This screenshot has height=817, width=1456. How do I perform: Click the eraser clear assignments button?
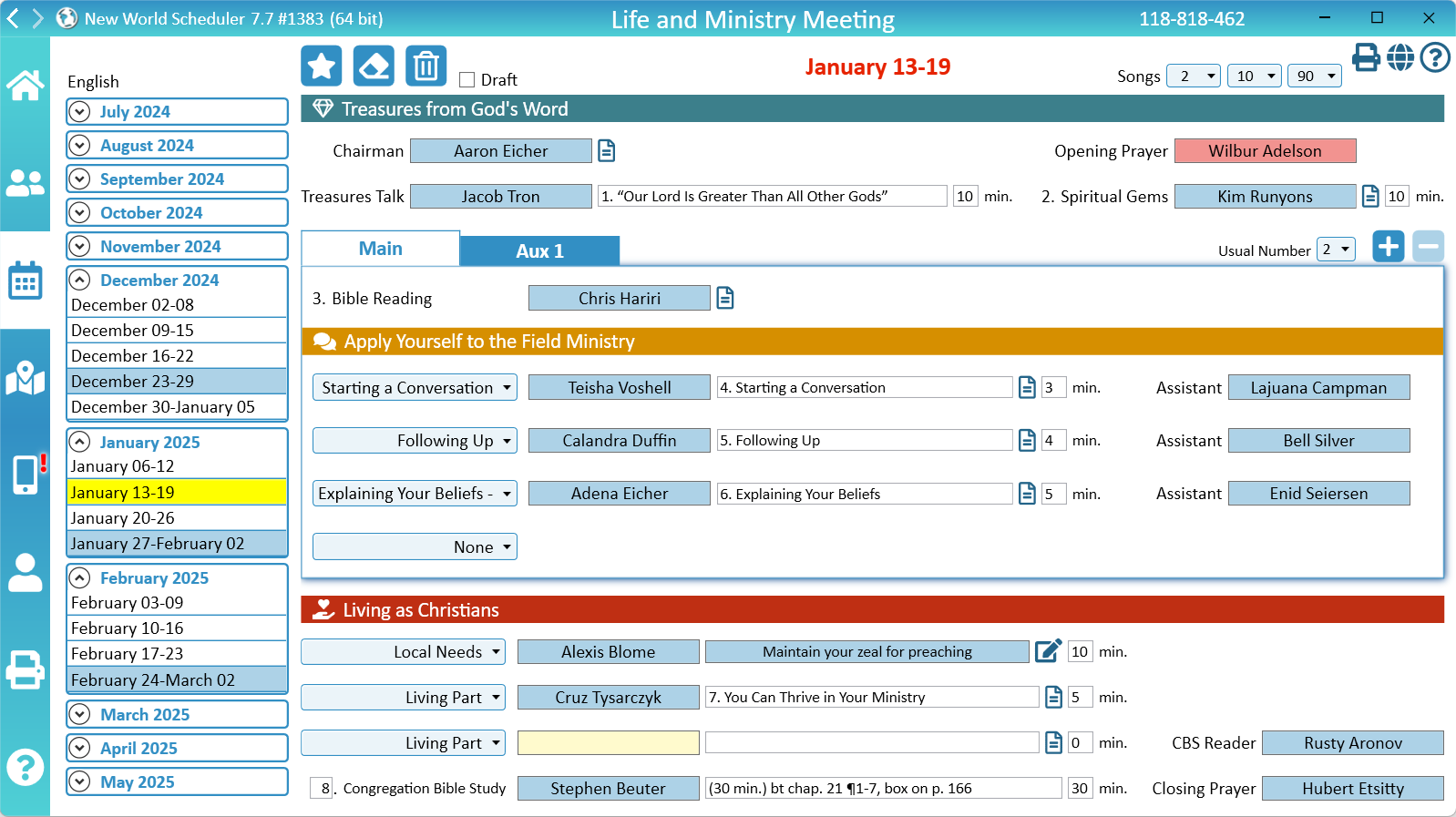pyautogui.click(x=374, y=66)
